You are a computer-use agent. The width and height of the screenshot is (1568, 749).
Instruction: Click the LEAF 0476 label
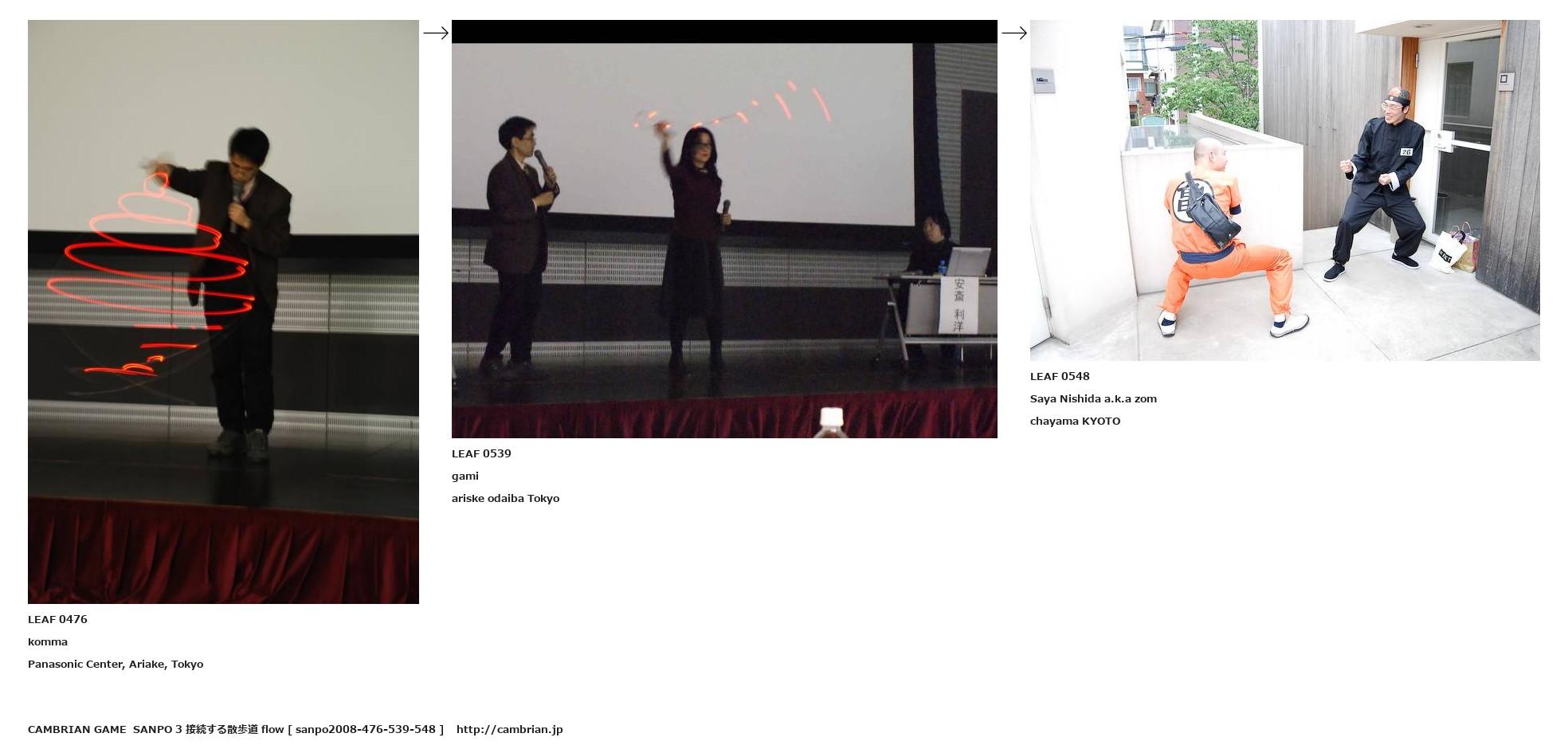point(57,619)
